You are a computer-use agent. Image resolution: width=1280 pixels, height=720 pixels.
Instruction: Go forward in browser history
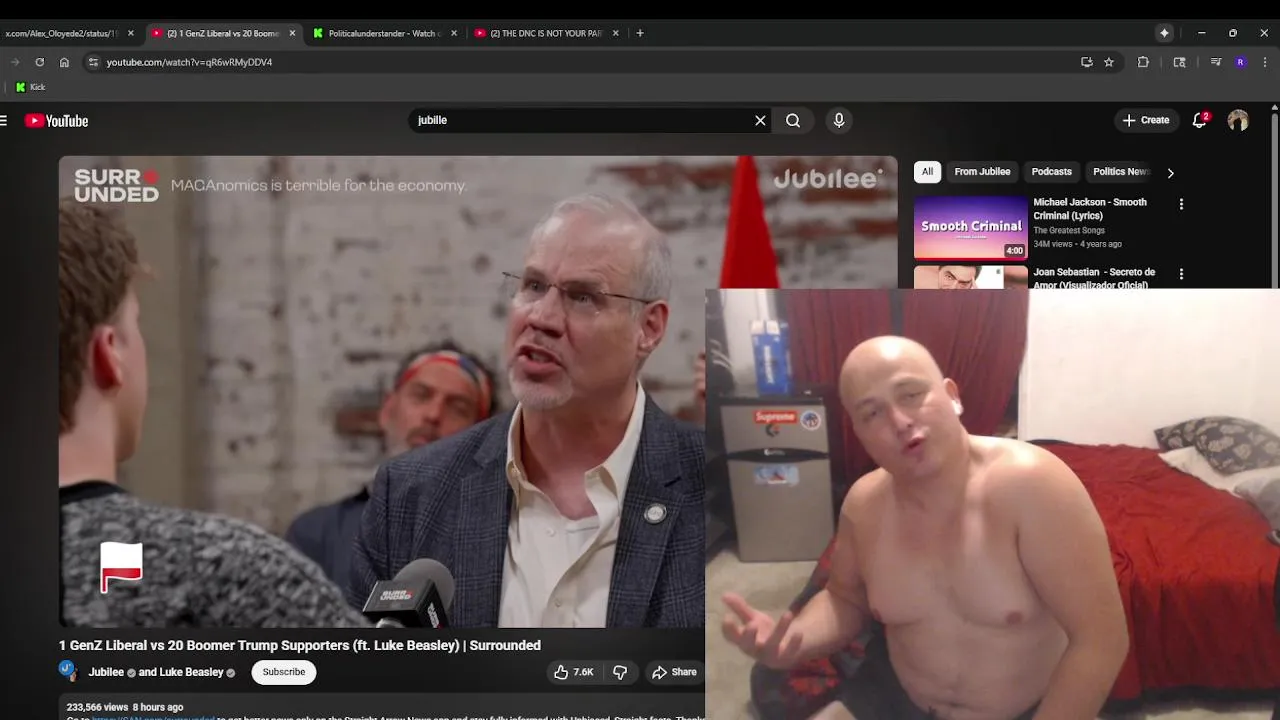[x=14, y=62]
